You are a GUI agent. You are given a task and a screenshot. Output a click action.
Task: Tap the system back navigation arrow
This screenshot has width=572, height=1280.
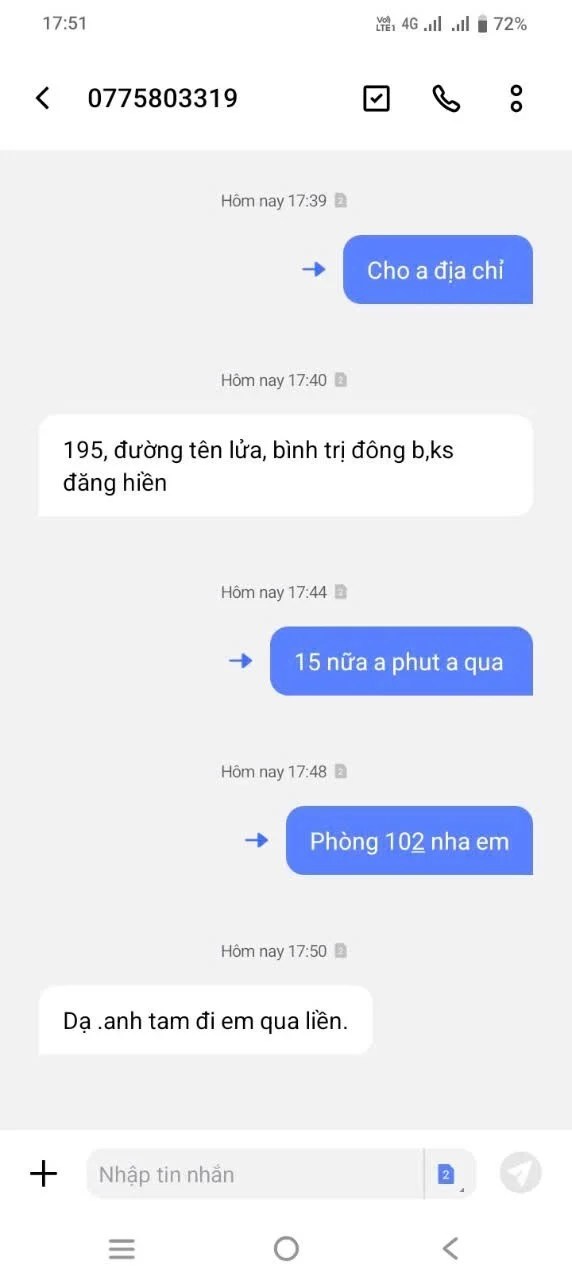click(450, 1248)
